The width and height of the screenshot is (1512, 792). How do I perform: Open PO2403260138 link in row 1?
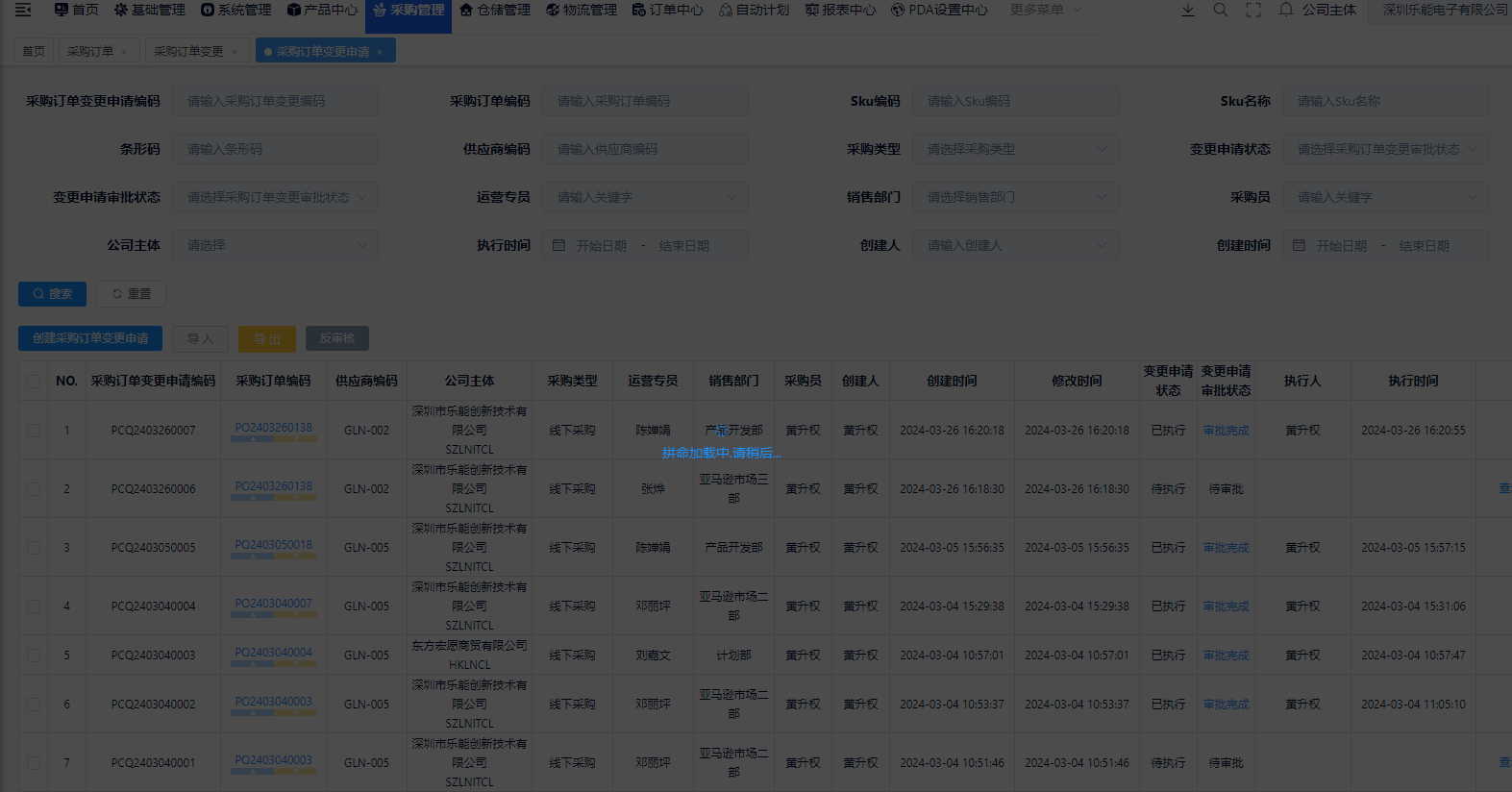274,428
